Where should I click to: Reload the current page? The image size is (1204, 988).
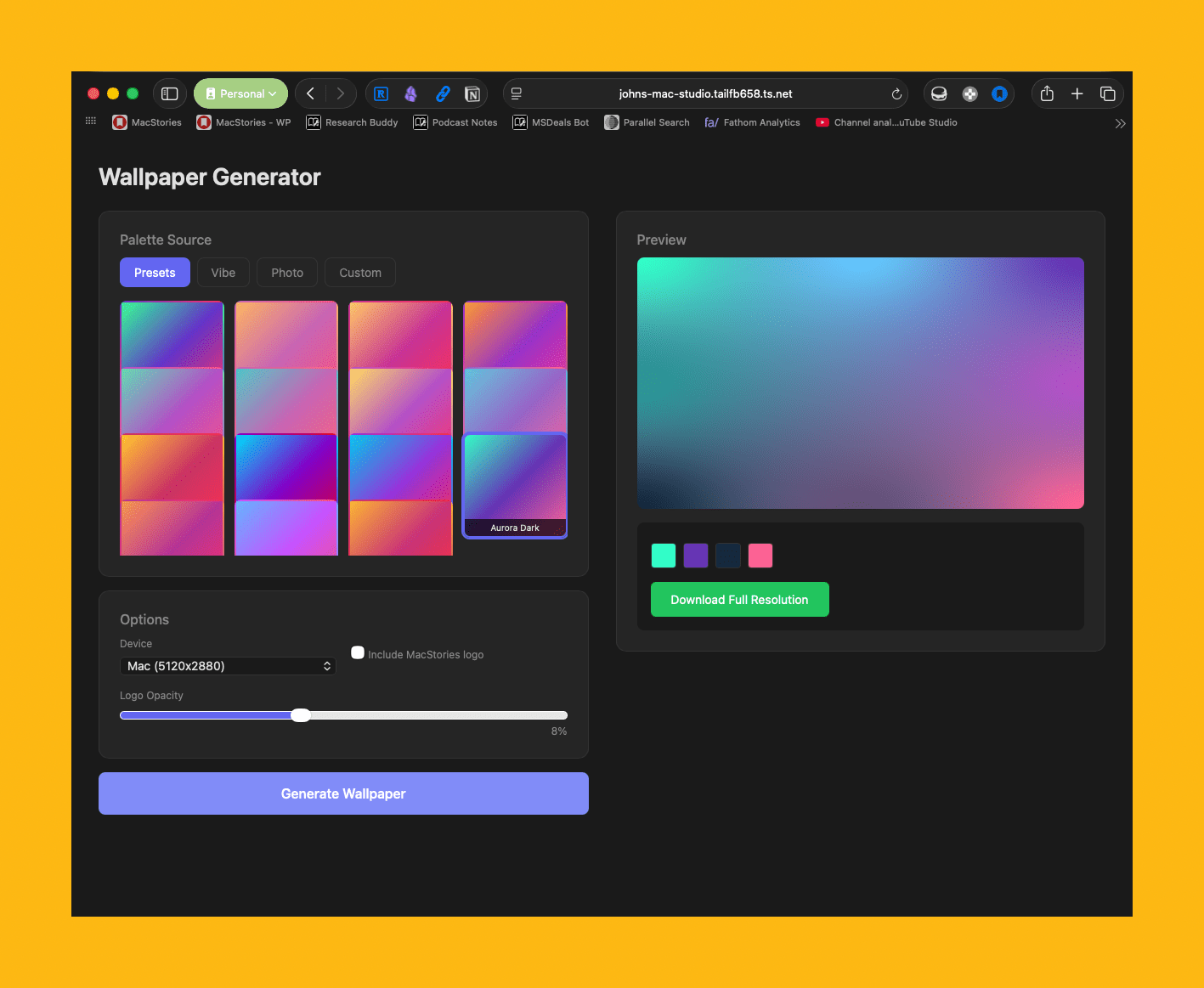(x=896, y=93)
